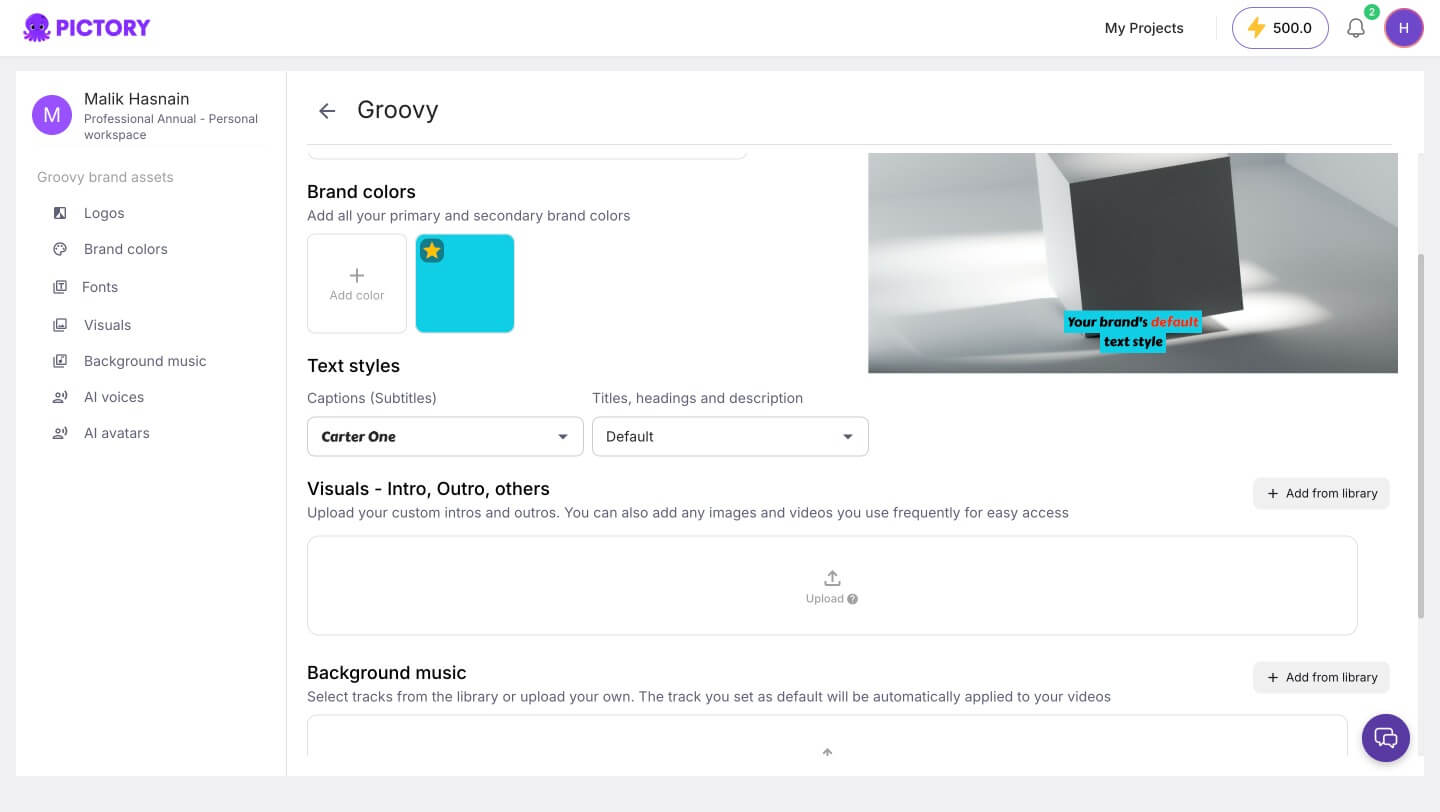The width and height of the screenshot is (1440, 812).
Task: Select the cyan brand color swatch
Action: [465, 283]
